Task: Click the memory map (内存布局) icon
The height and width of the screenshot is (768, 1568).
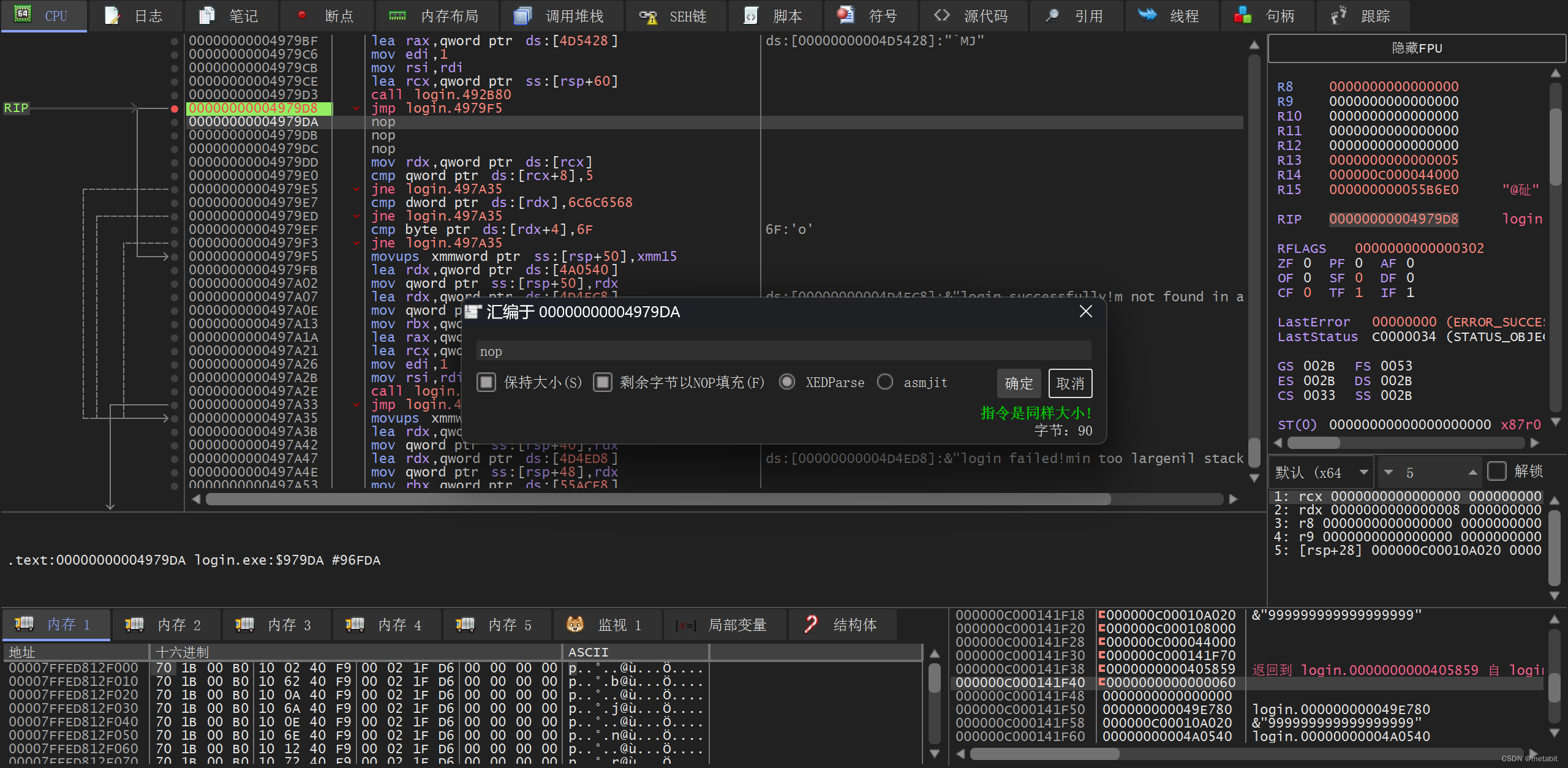Action: click(x=398, y=16)
